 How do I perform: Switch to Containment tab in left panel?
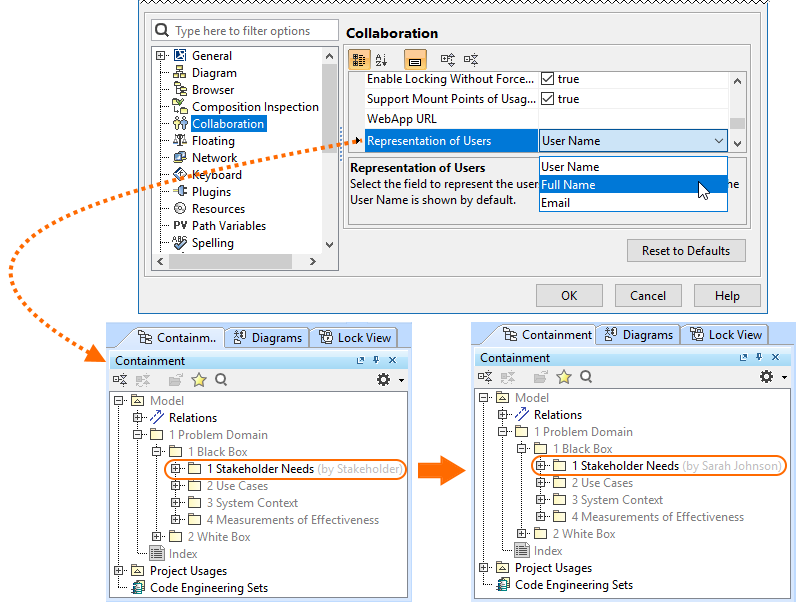pyautogui.click(x=177, y=338)
